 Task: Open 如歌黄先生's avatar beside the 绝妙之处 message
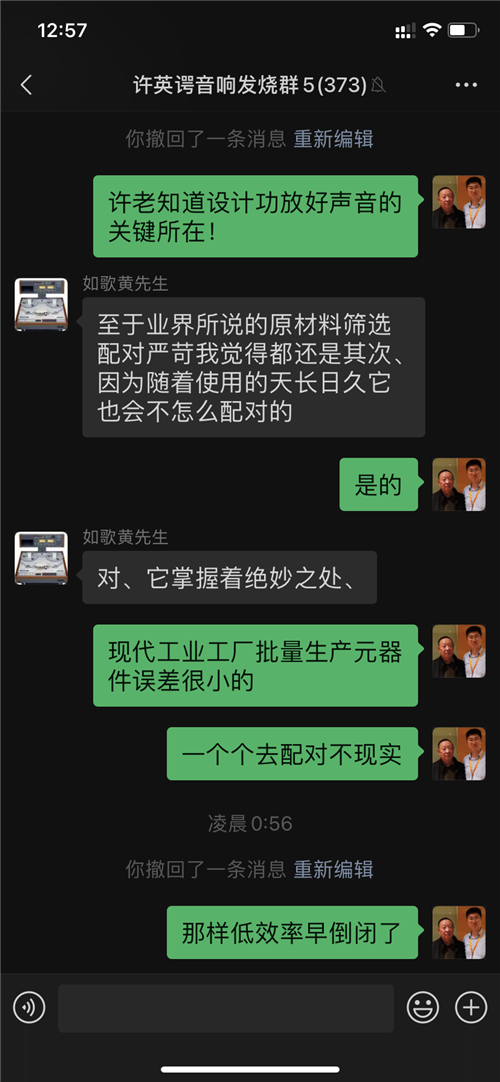[x=41, y=558]
